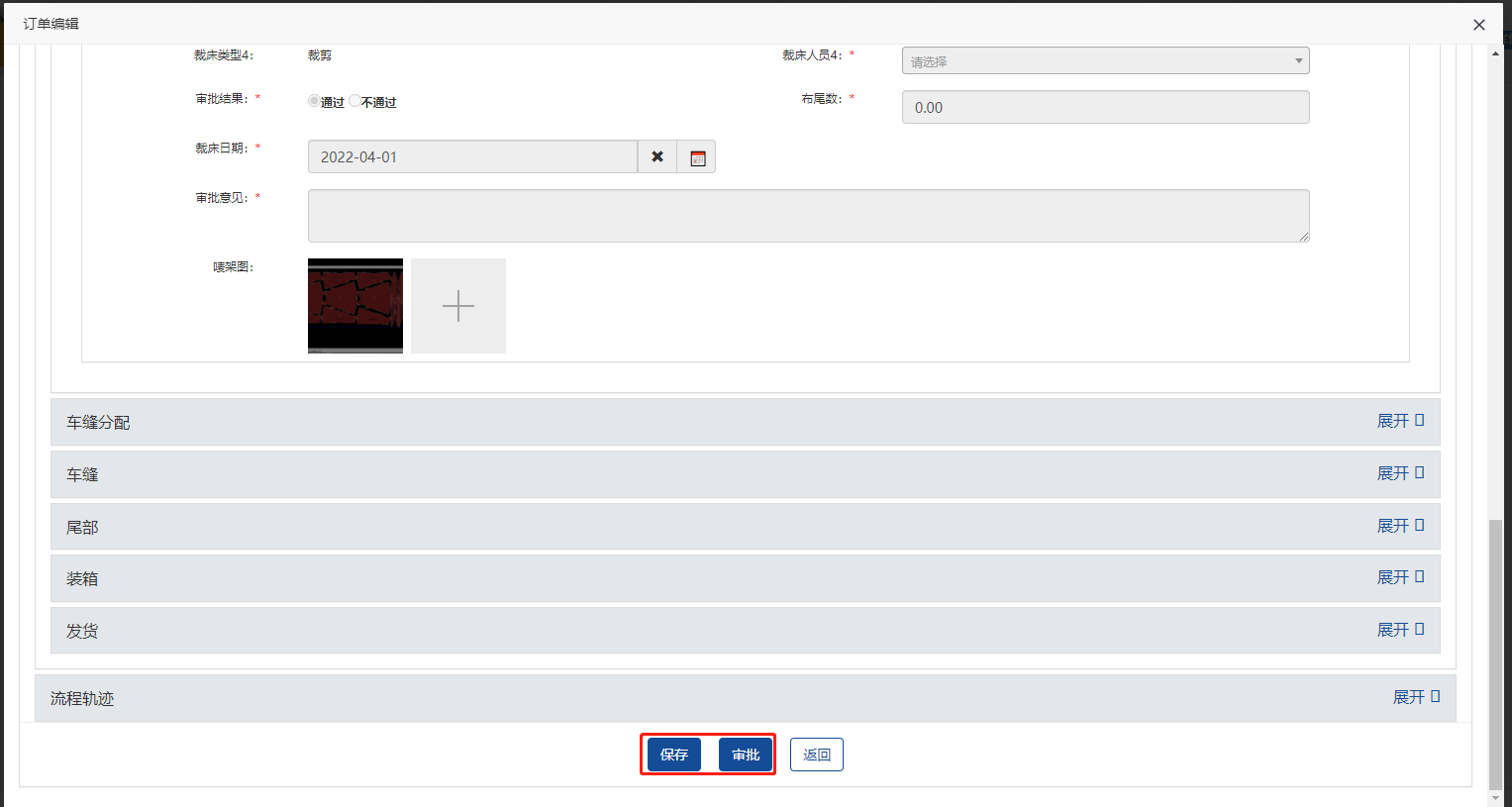Viewport: 1512px width, 807px height.
Task: Click the 审批意见 text area
Action: 808,216
